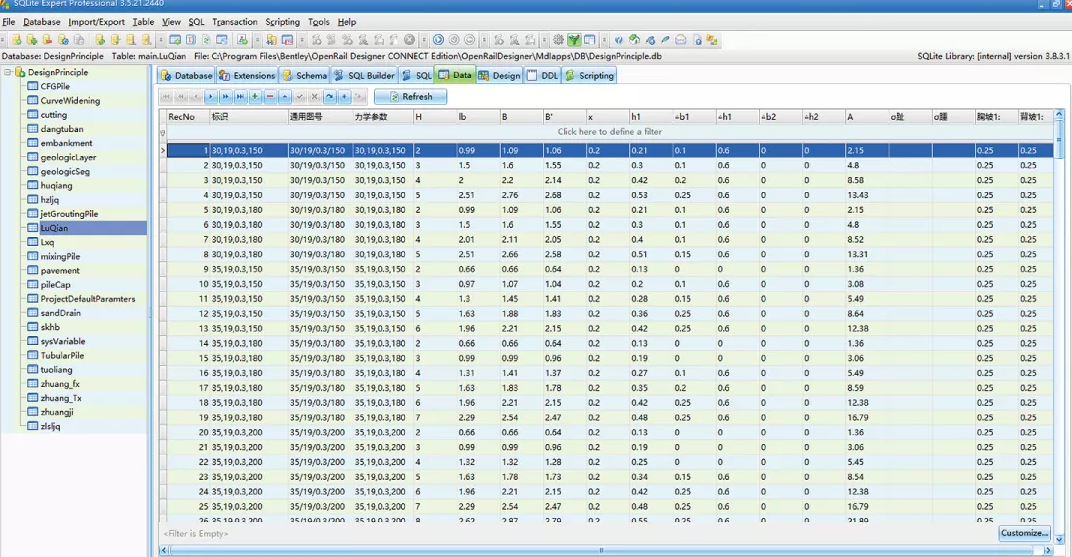Switch to the Design tab
Image resolution: width=1072 pixels, height=557 pixels.
click(500, 75)
